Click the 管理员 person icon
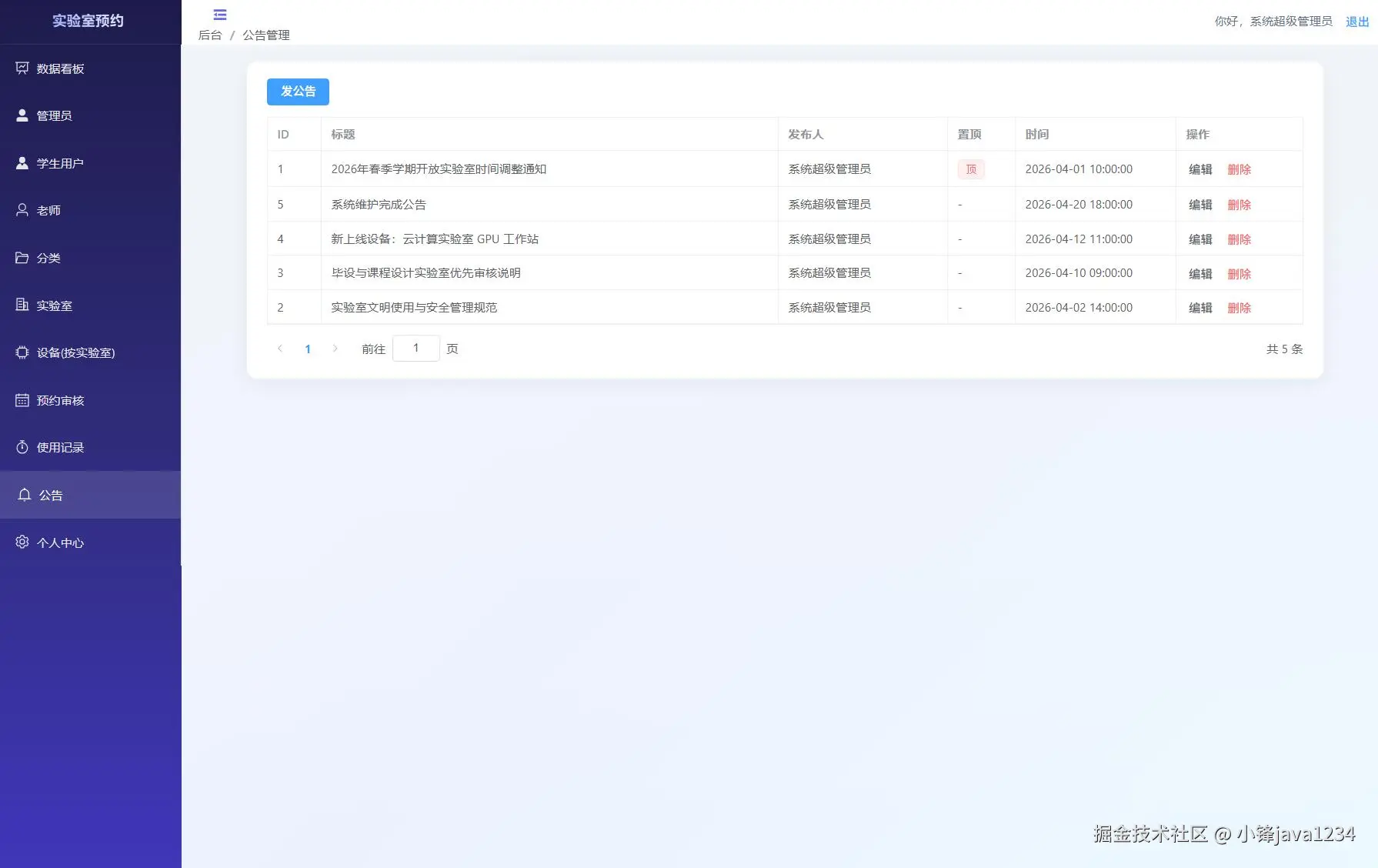The height and width of the screenshot is (868, 1378). point(22,115)
